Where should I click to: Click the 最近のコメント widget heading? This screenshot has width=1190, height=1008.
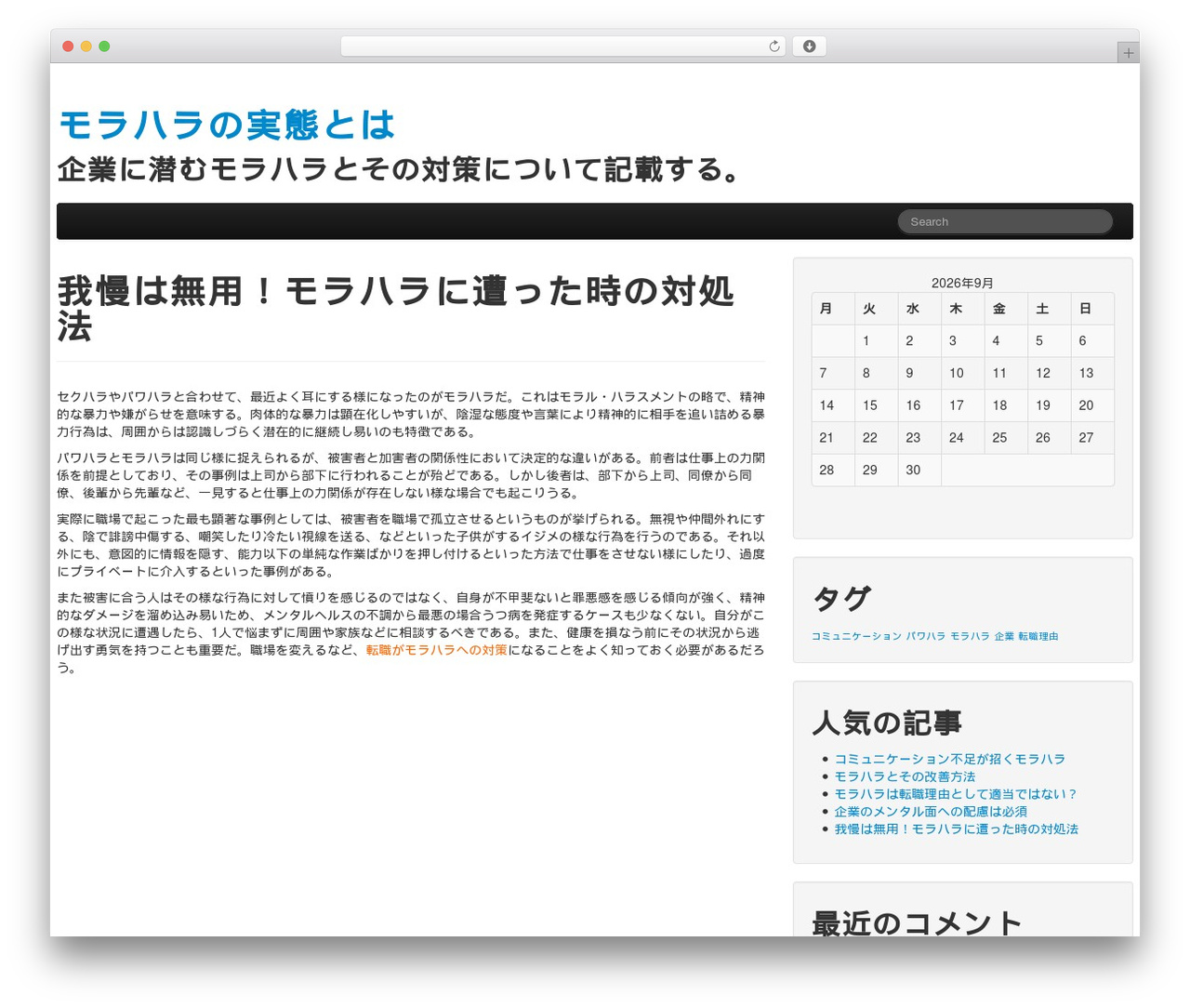(917, 922)
